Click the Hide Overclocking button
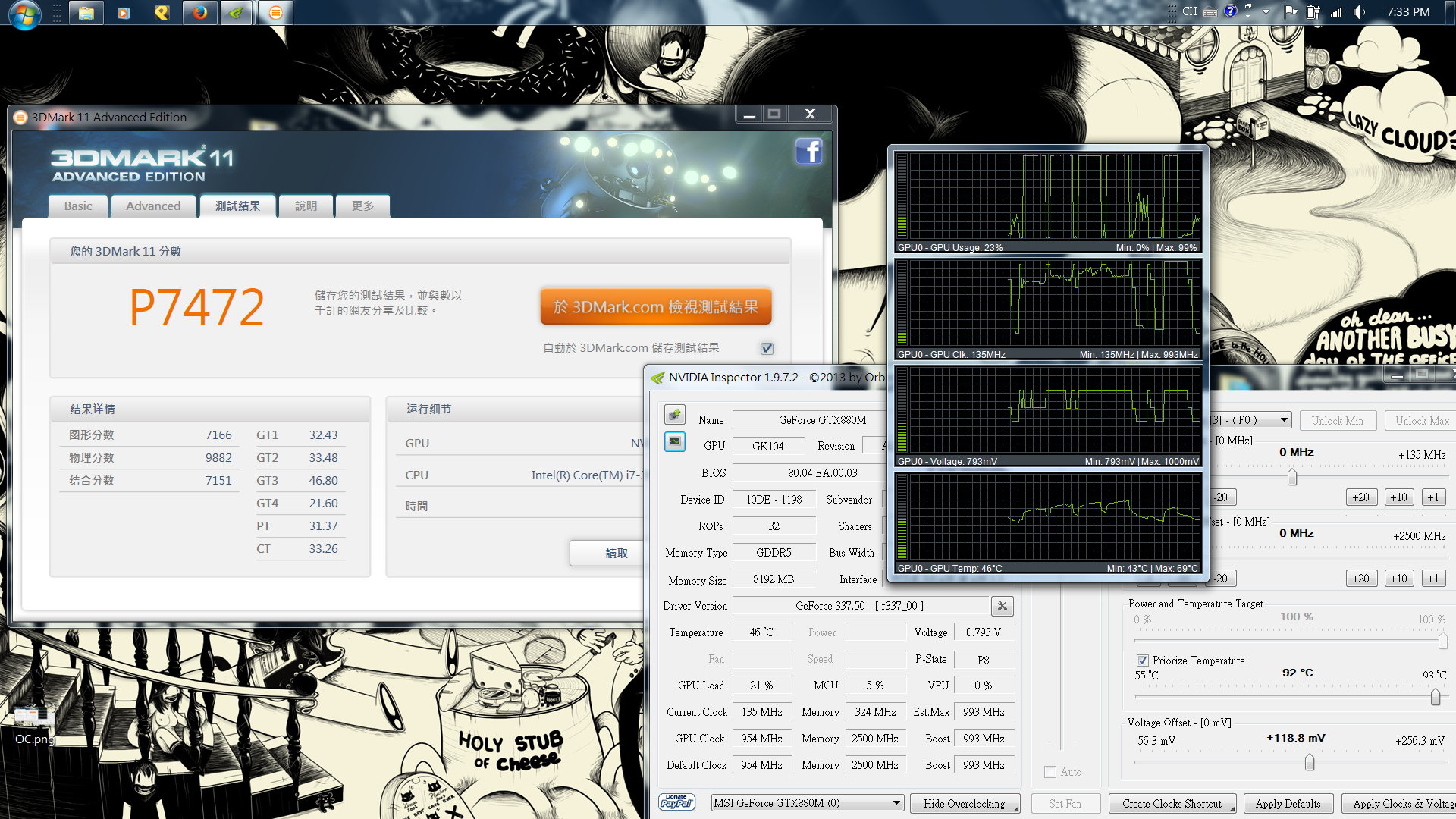Image resolution: width=1456 pixels, height=819 pixels. pos(964,804)
